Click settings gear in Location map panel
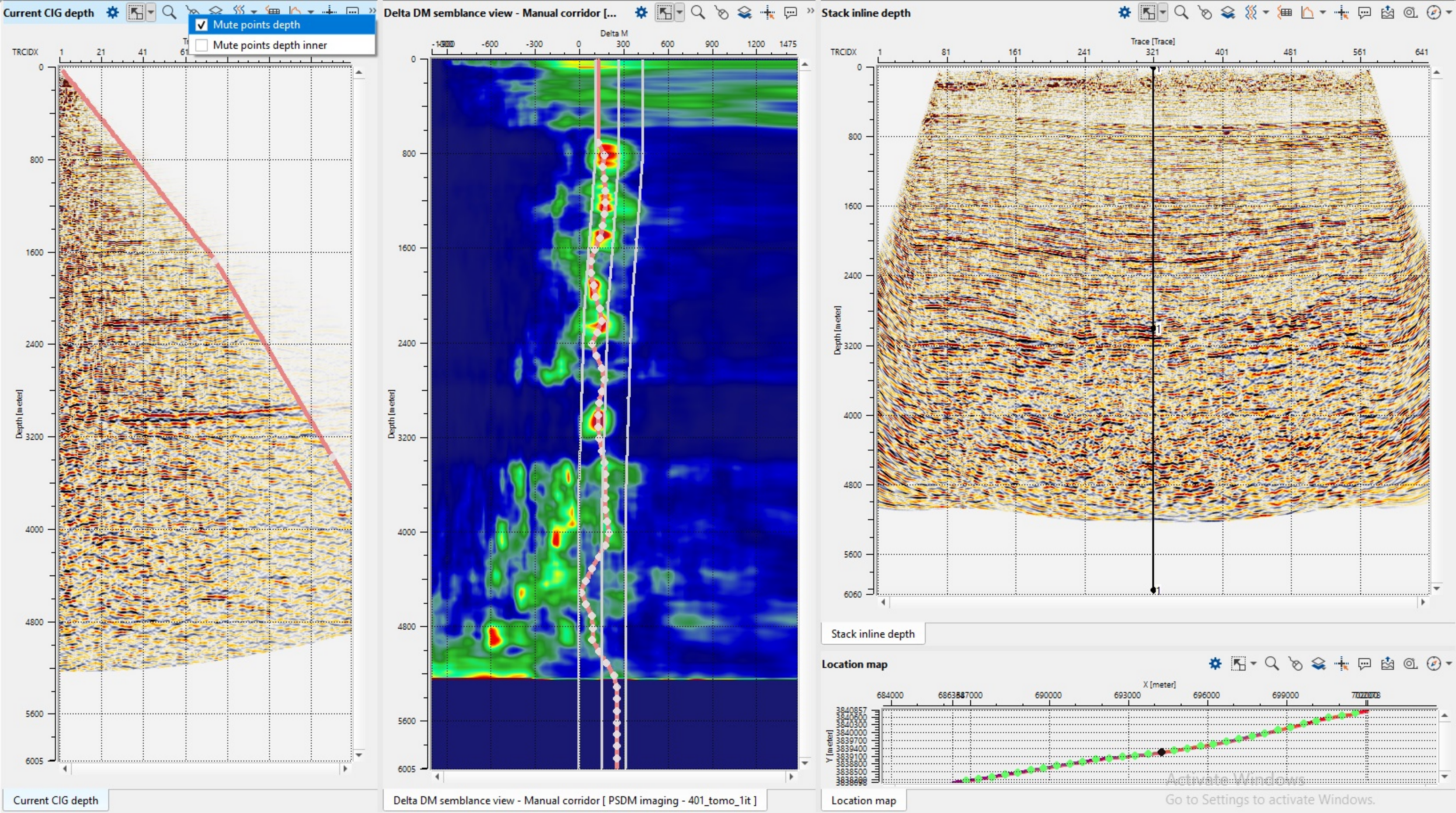Viewport: 1456px width, 813px height. tap(1215, 663)
